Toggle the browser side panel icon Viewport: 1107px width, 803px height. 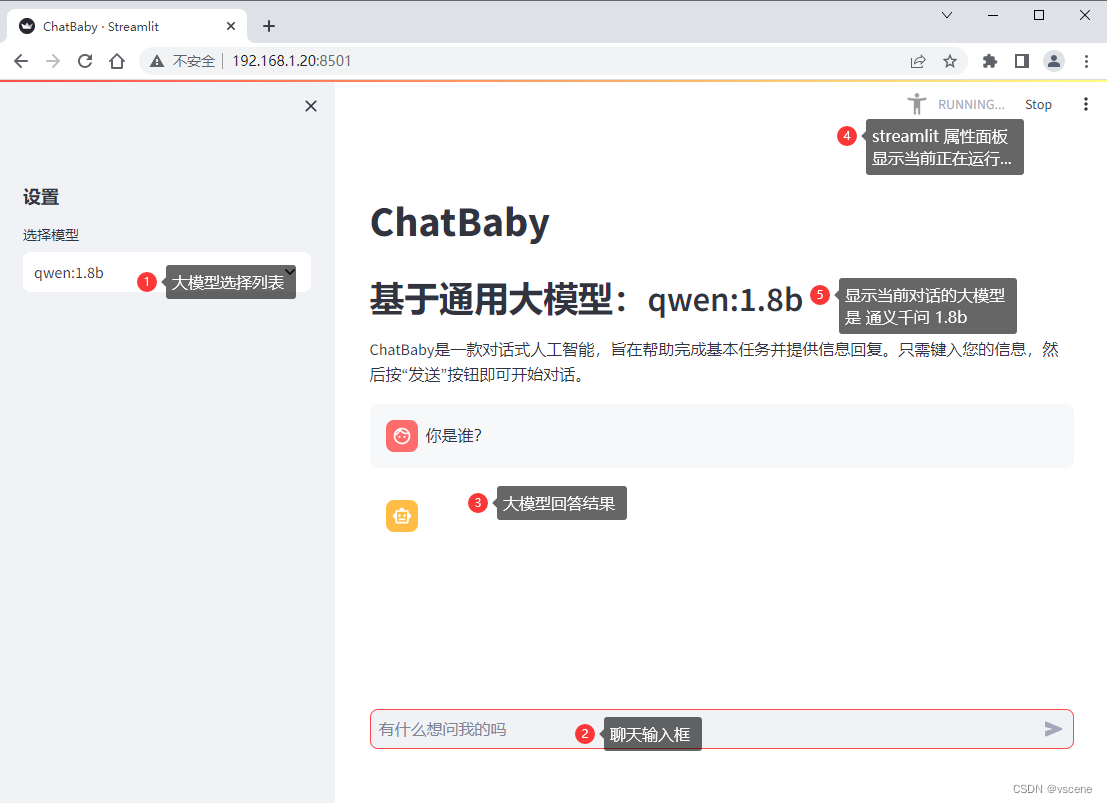[1022, 61]
